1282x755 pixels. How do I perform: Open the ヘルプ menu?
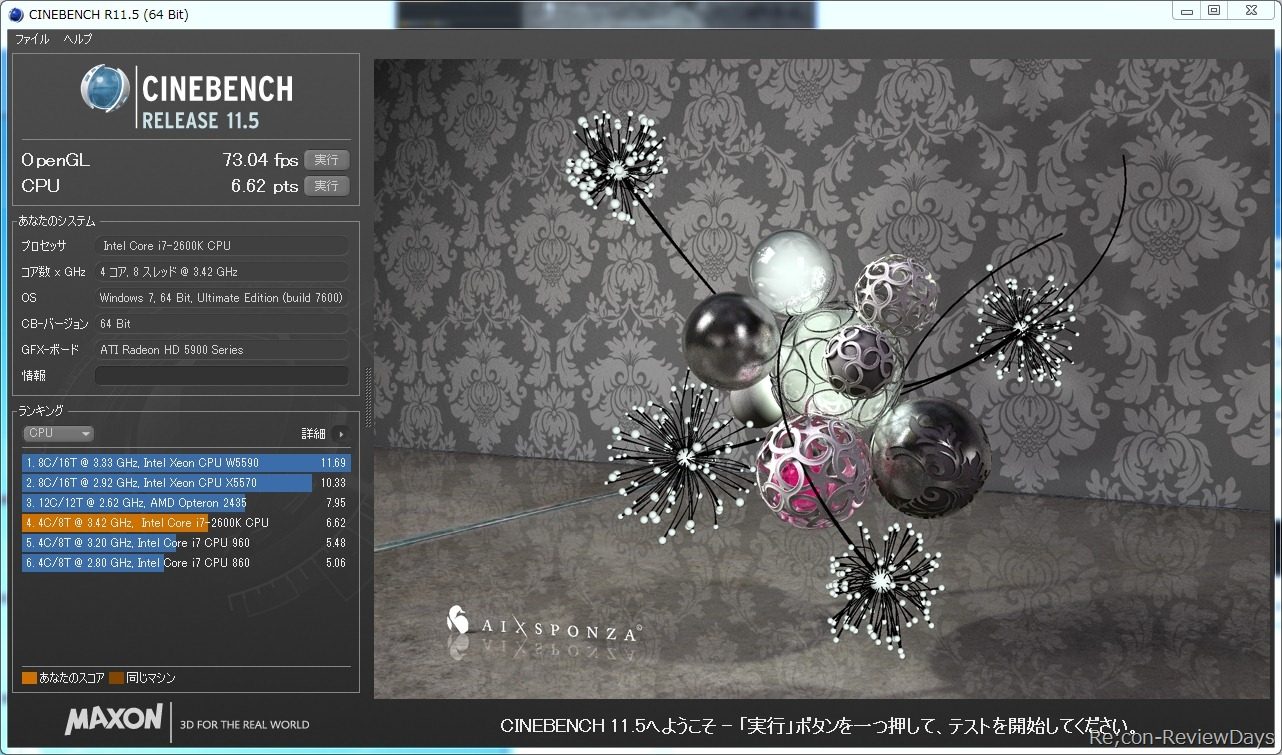point(78,39)
